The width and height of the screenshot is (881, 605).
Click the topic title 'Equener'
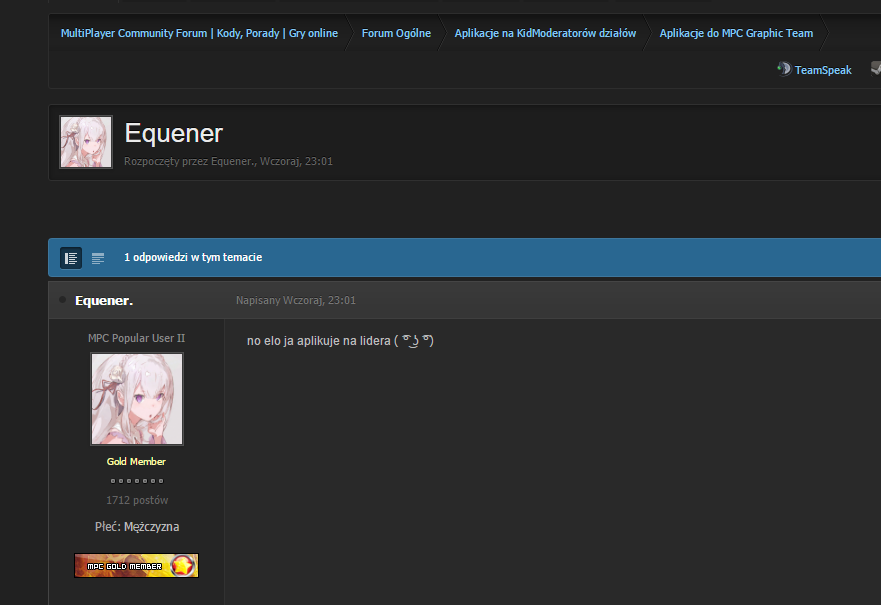click(174, 134)
